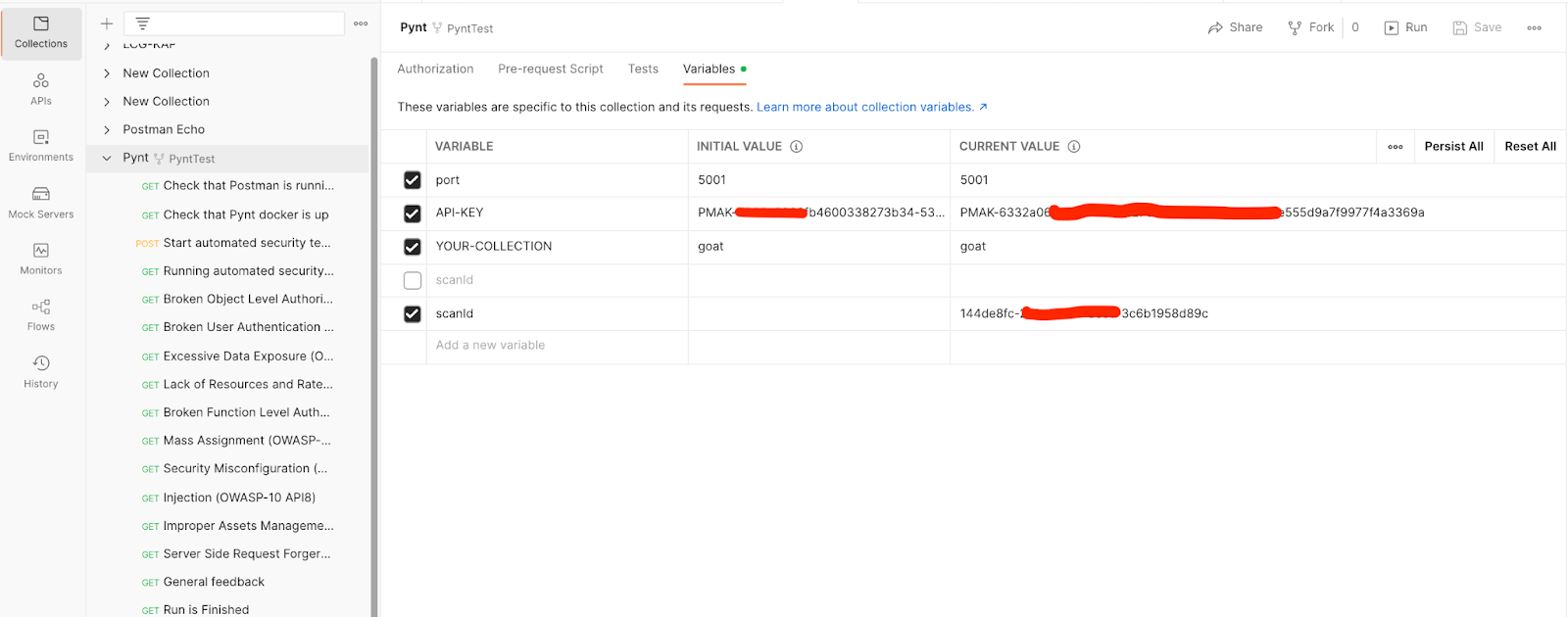Expand the first New Collection
This screenshot has width=1568, height=617.
(107, 73)
